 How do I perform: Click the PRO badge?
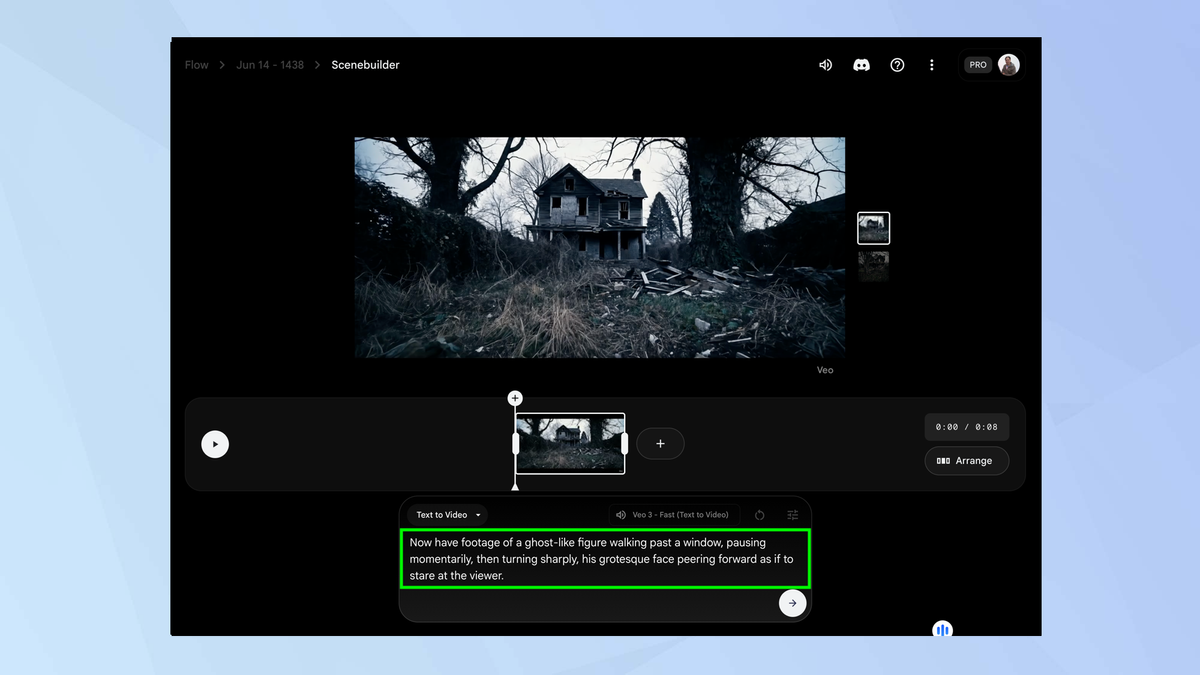977,65
